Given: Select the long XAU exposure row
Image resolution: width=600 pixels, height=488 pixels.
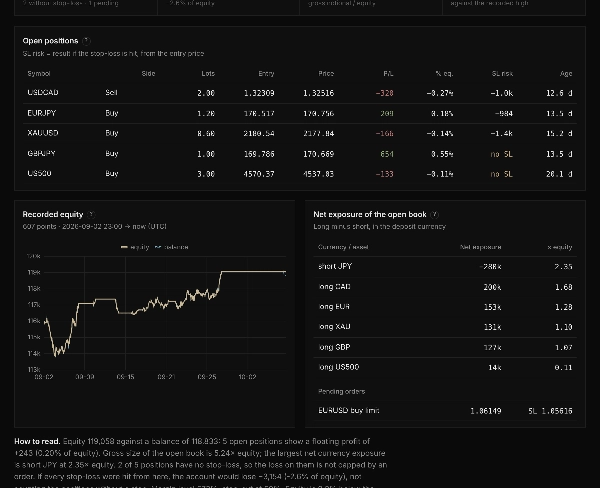Looking at the screenshot, I should coord(445,327).
